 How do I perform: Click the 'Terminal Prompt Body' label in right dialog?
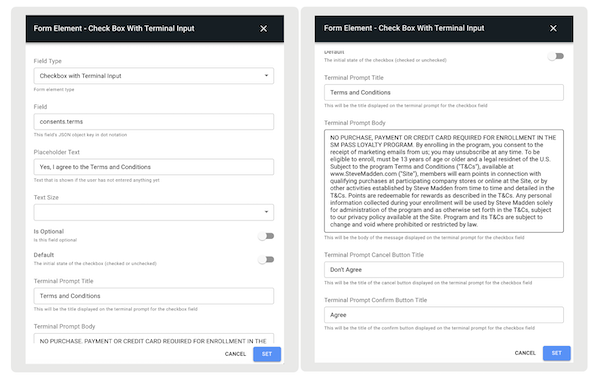click(x=355, y=123)
